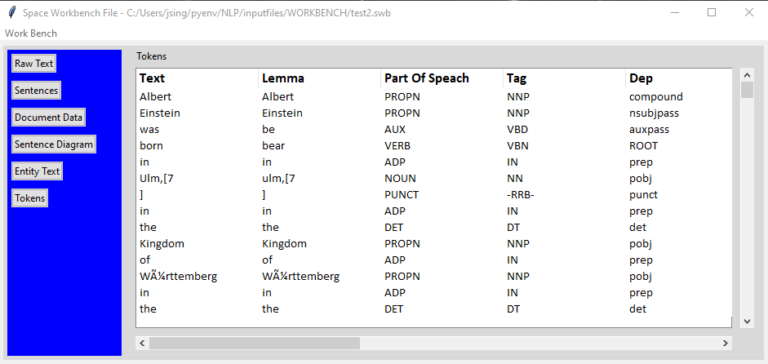Click WÃ¼rttemberg in the Text column
Viewport: 768px width, 364px height.
tap(178, 276)
